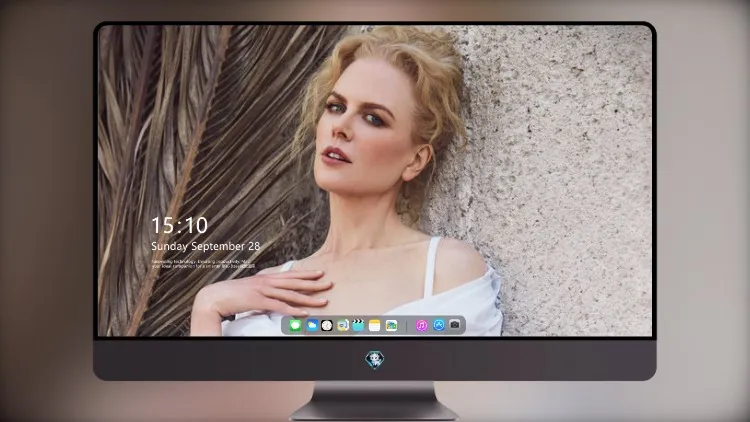The height and width of the screenshot is (422, 750).
Task: Launch the pink iTunes music app
Action: pyautogui.click(x=421, y=326)
